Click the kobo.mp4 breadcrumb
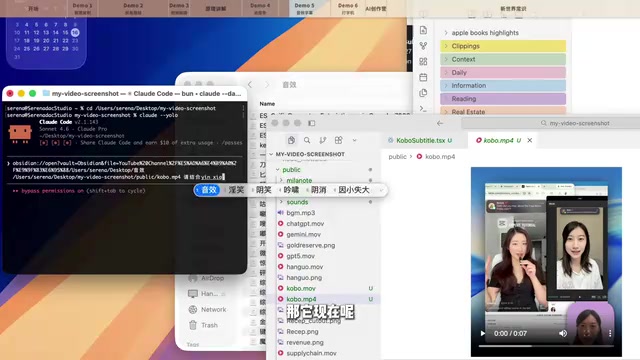Image resolution: width=640 pixels, height=360 pixels. click(440, 156)
